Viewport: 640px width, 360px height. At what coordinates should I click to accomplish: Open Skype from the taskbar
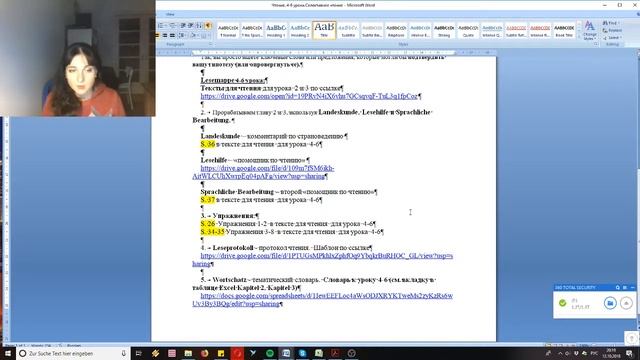pyautogui.click(x=302, y=353)
